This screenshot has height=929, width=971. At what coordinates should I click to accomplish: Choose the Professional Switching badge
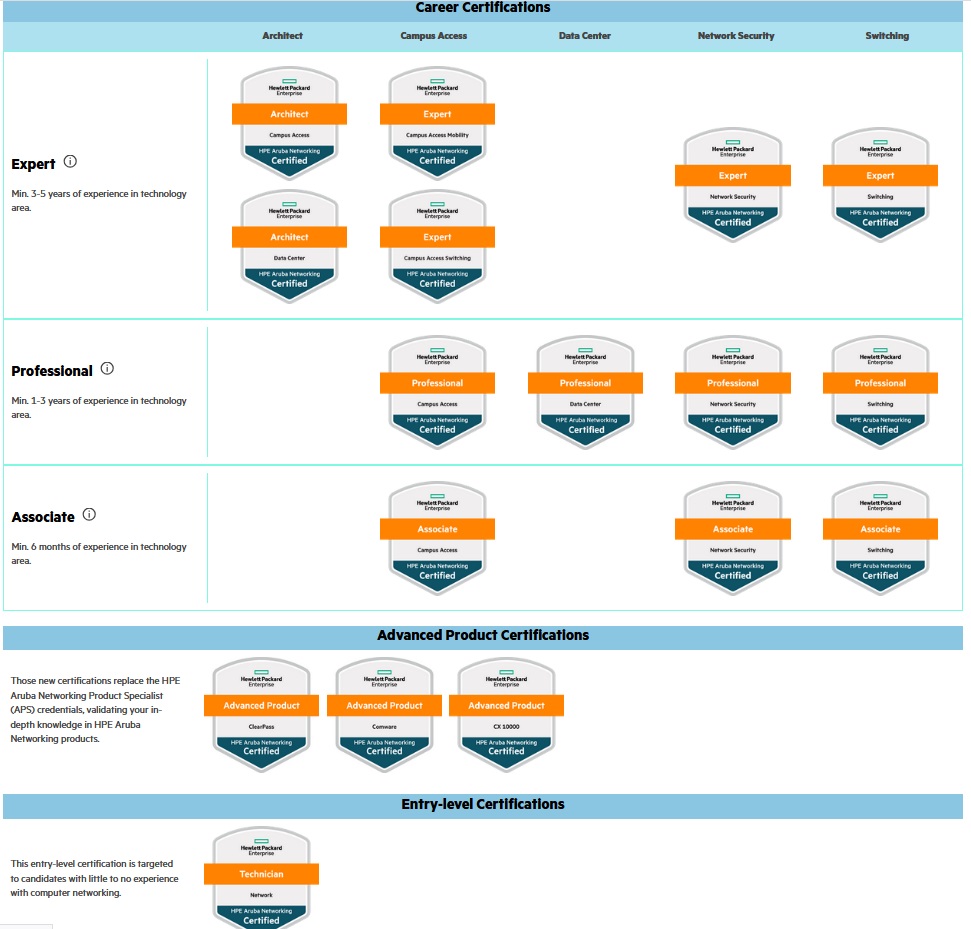pos(880,393)
